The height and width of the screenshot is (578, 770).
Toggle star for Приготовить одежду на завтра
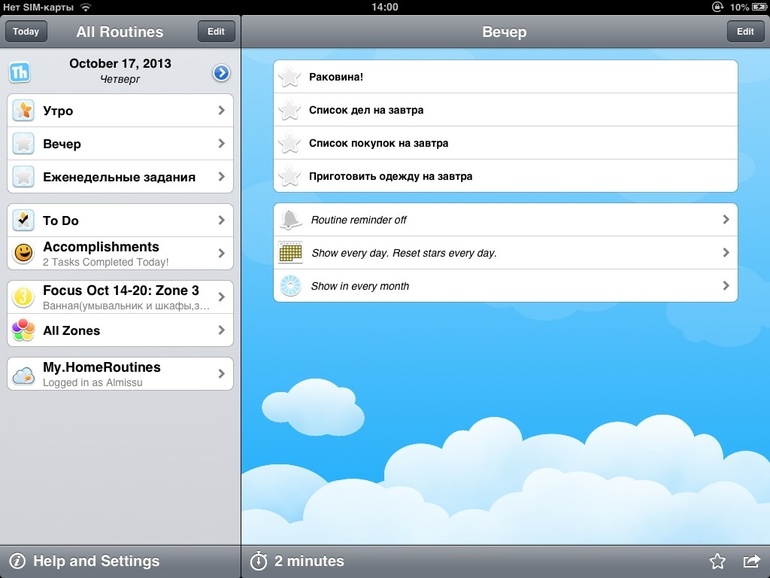pyautogui.click(x=289, y=176)
